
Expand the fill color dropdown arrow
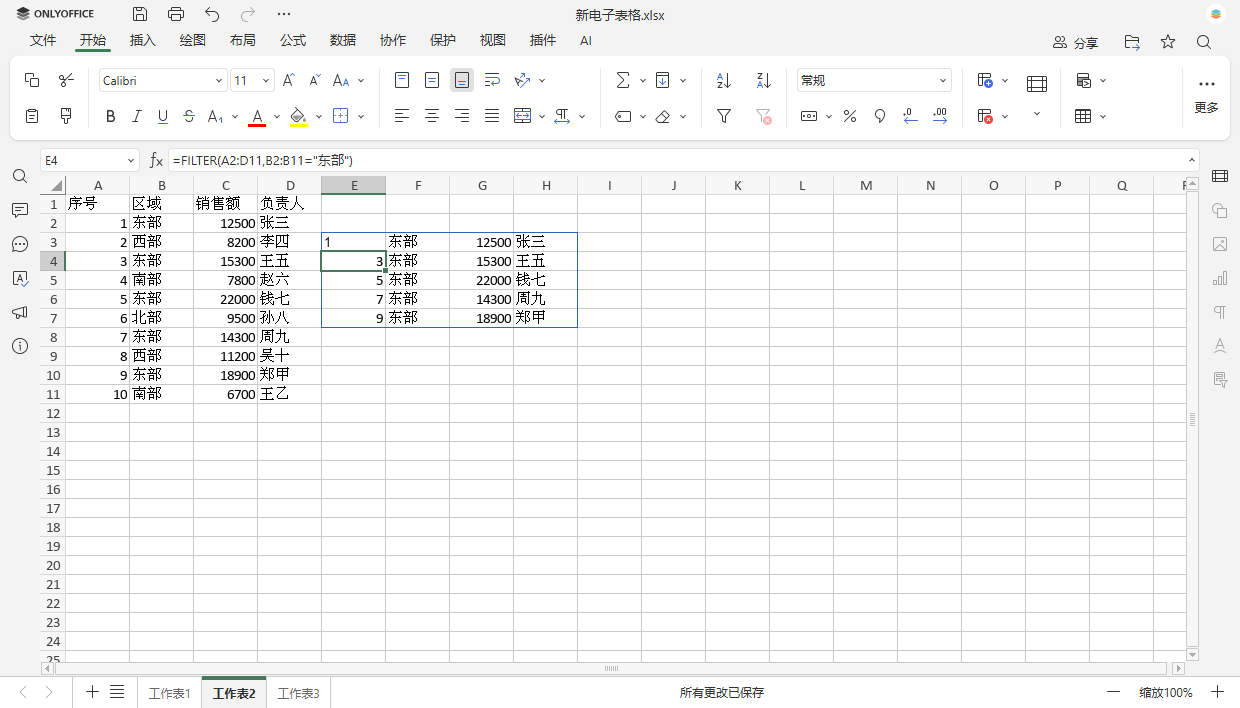click(x=318, y=116)
